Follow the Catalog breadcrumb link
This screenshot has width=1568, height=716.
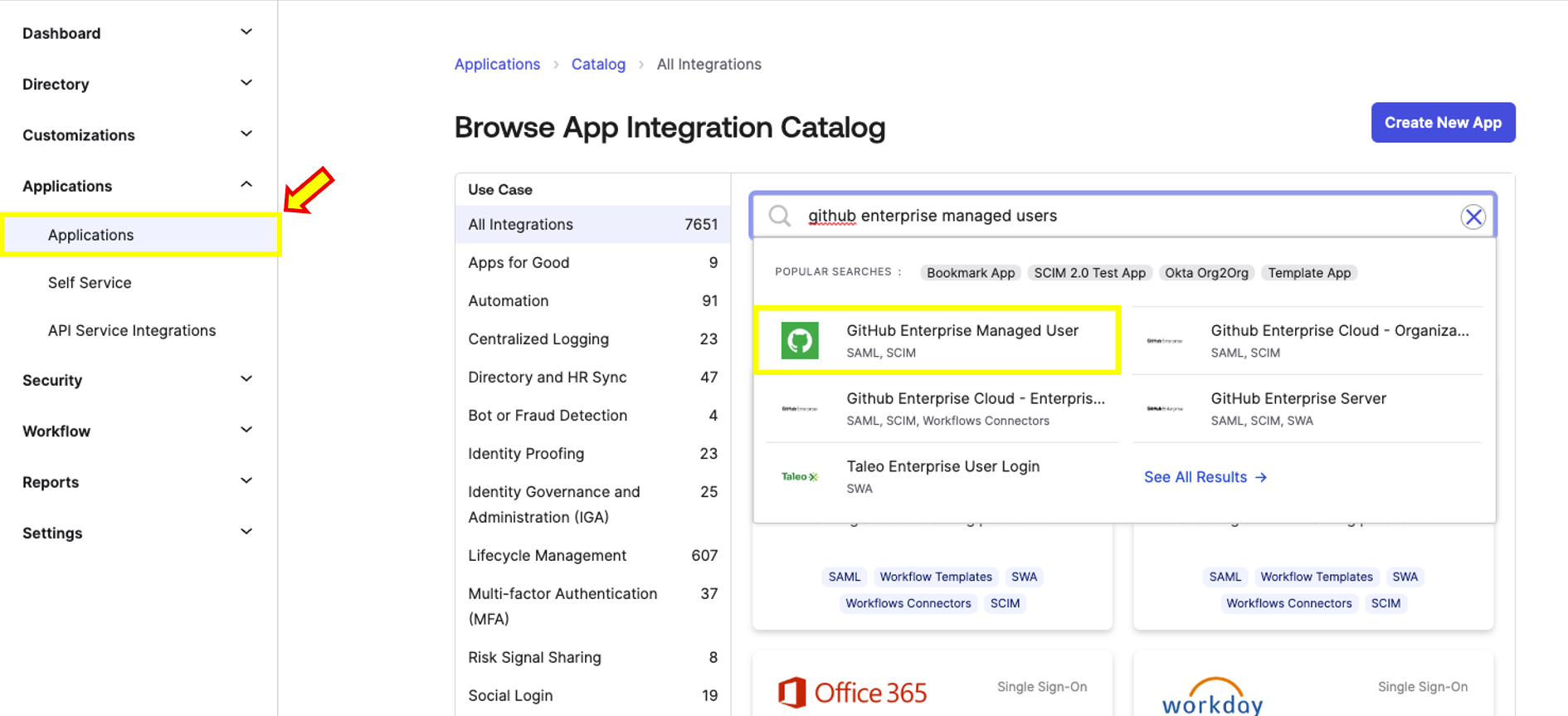pos(598,64)
